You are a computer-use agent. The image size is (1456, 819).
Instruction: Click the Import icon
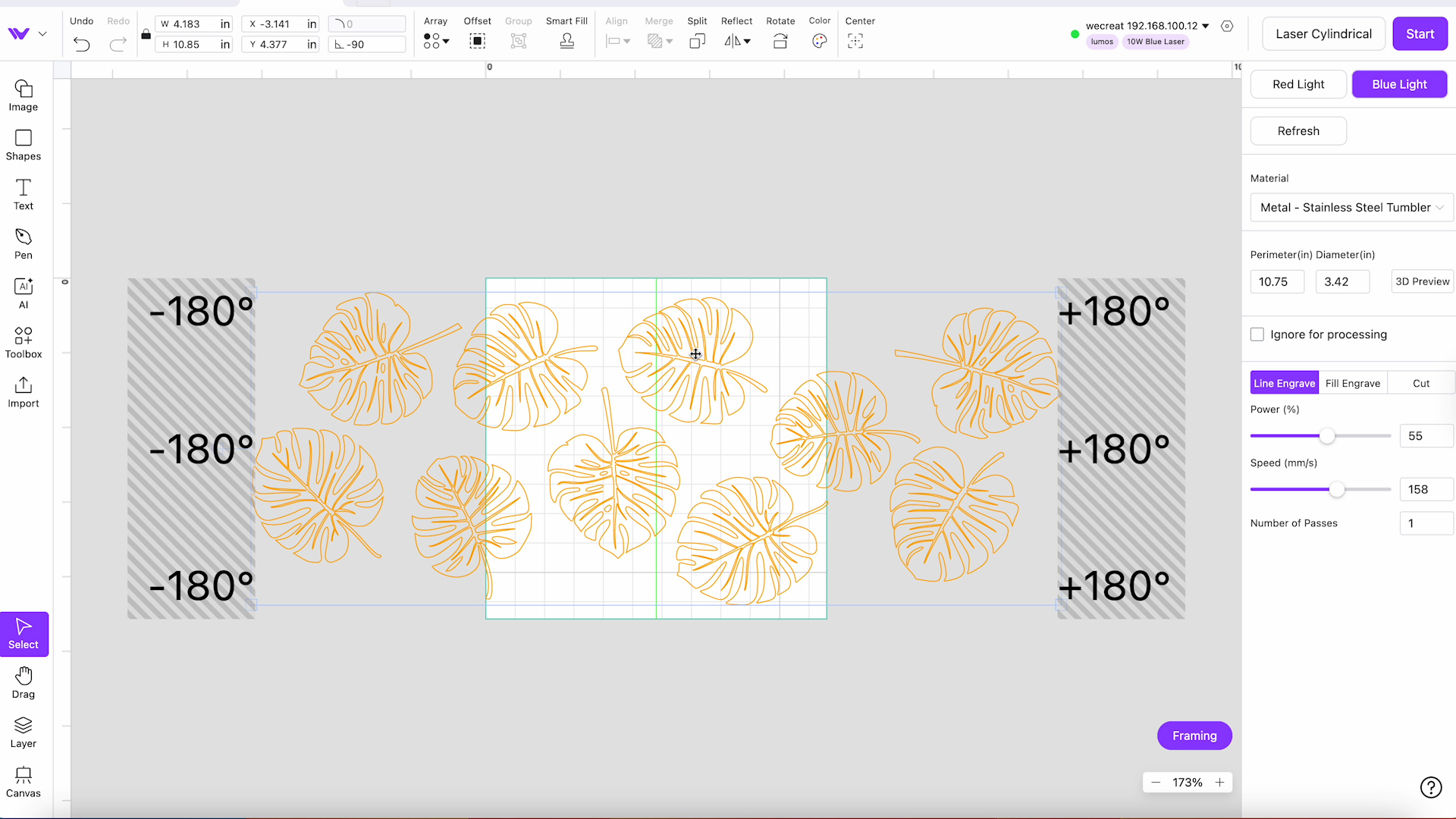coord(23,391)
